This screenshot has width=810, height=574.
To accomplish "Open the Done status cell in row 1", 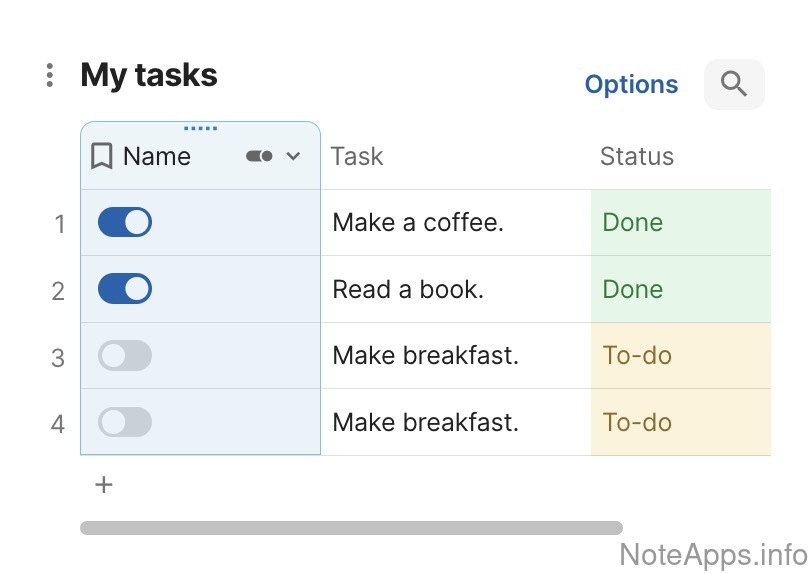I will click(680, 222).
